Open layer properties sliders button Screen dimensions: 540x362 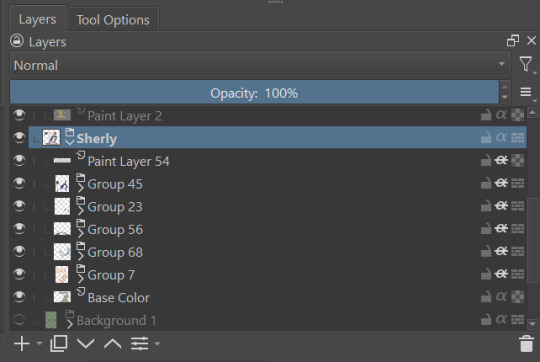pos(139,343)
